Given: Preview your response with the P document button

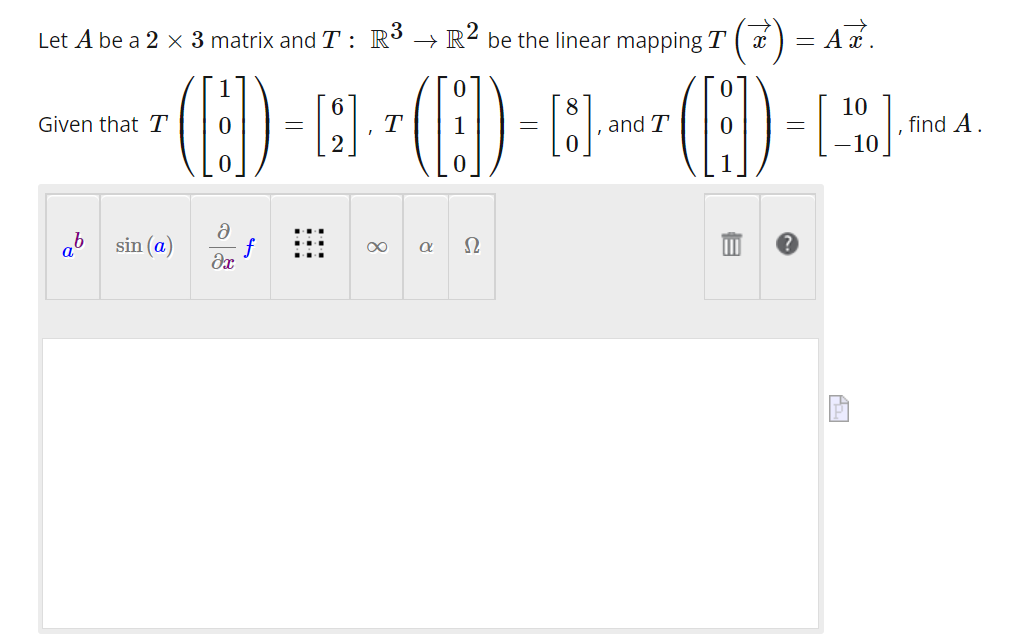Looking at the screenshot, I should 838,409.
